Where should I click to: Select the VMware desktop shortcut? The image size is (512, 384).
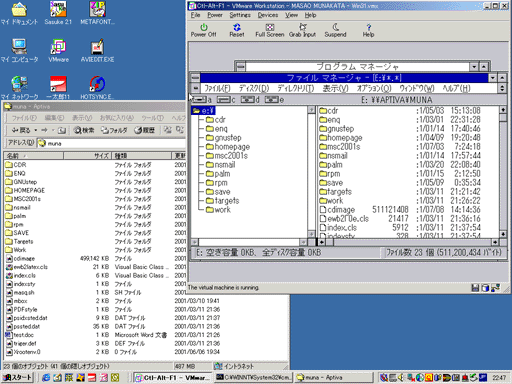(x=58, y=51)
